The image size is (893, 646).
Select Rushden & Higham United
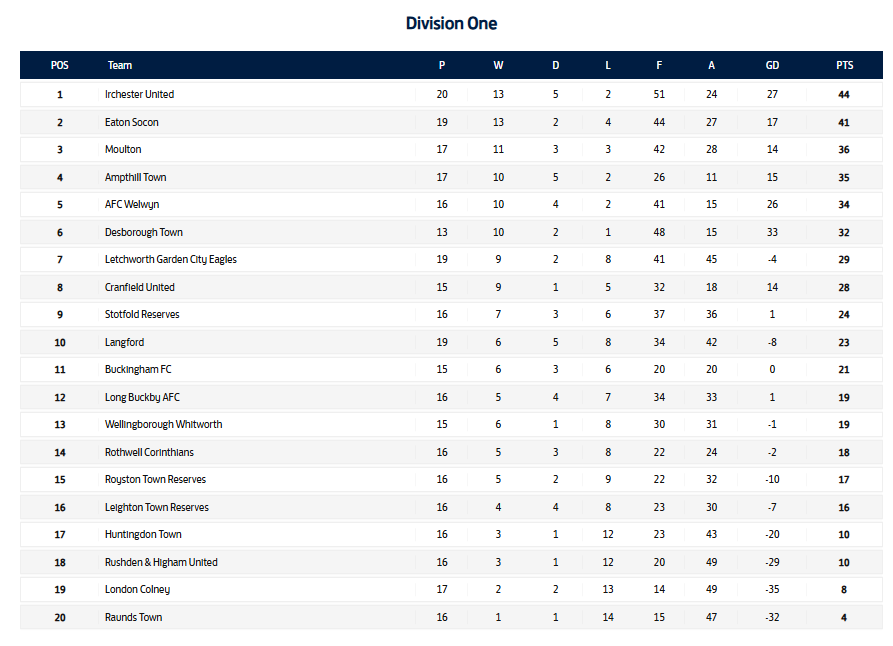click(160, 562)
